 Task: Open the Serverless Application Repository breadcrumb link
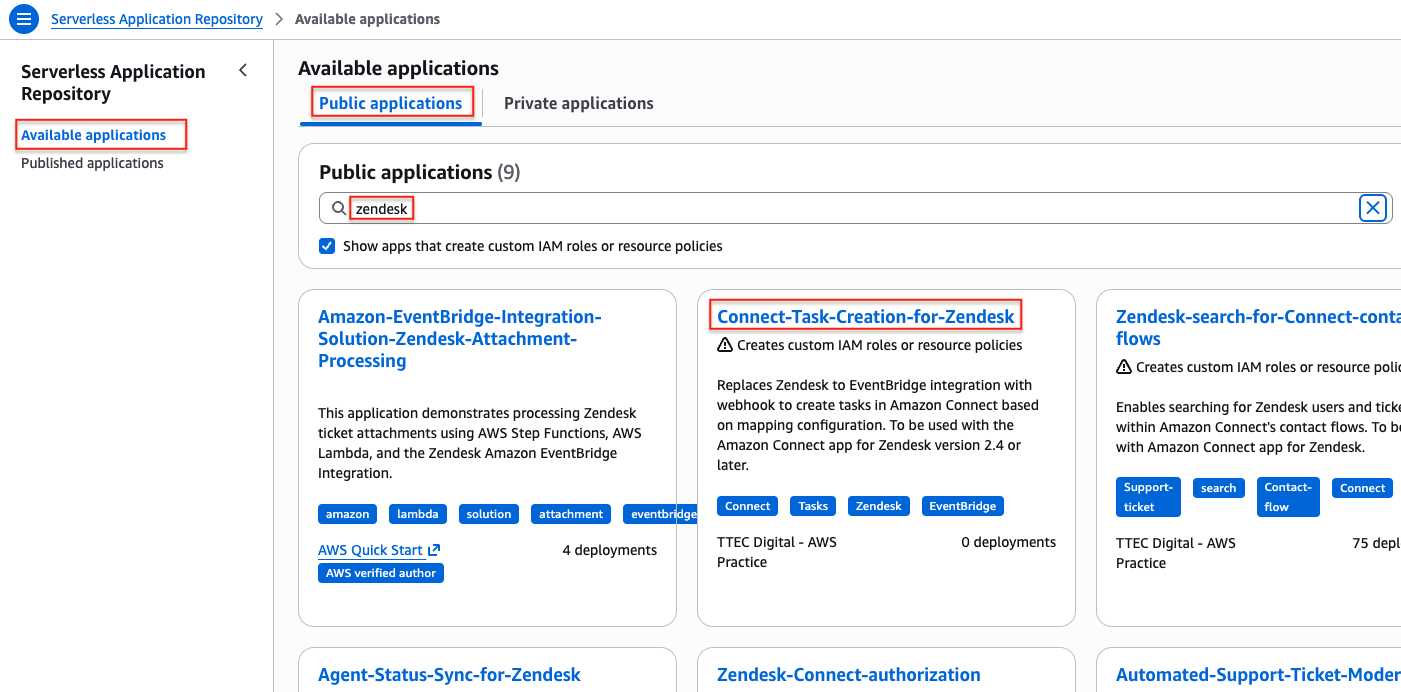pyautogui.click(x=157, y=19)
